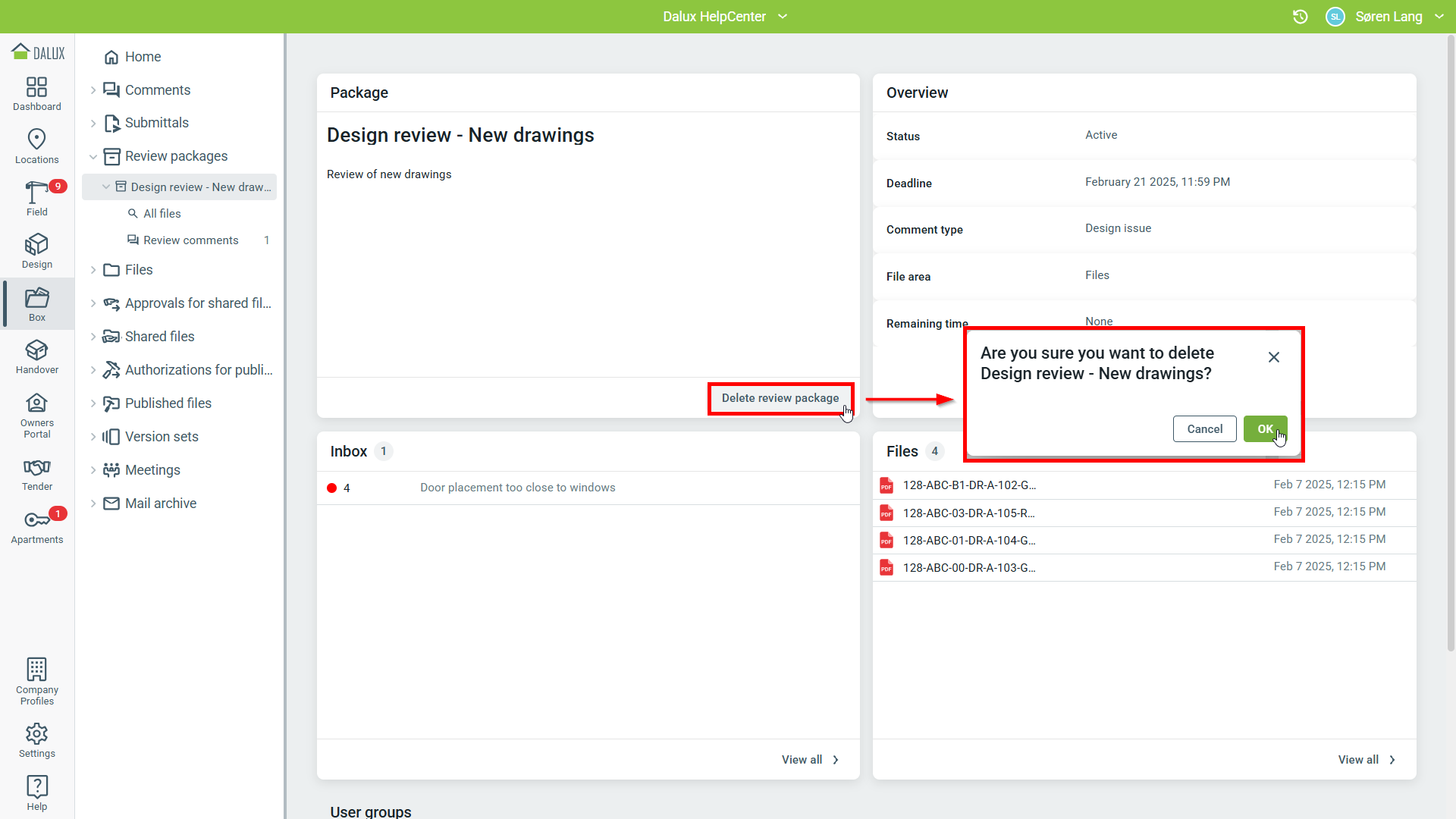Screen dimensions: 1456x819
Task: Open the Søren Lang user menu
Action: (x=1388, y=17)
